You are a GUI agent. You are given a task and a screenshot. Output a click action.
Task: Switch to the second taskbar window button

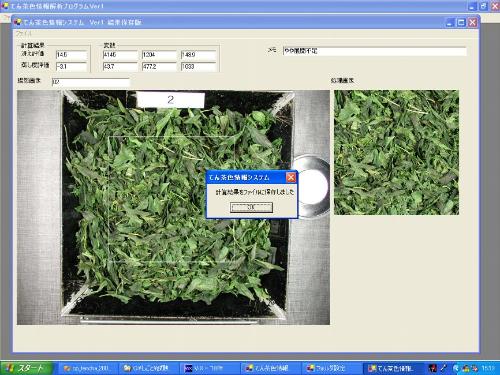pyautogui.click(x=148, y=368)
